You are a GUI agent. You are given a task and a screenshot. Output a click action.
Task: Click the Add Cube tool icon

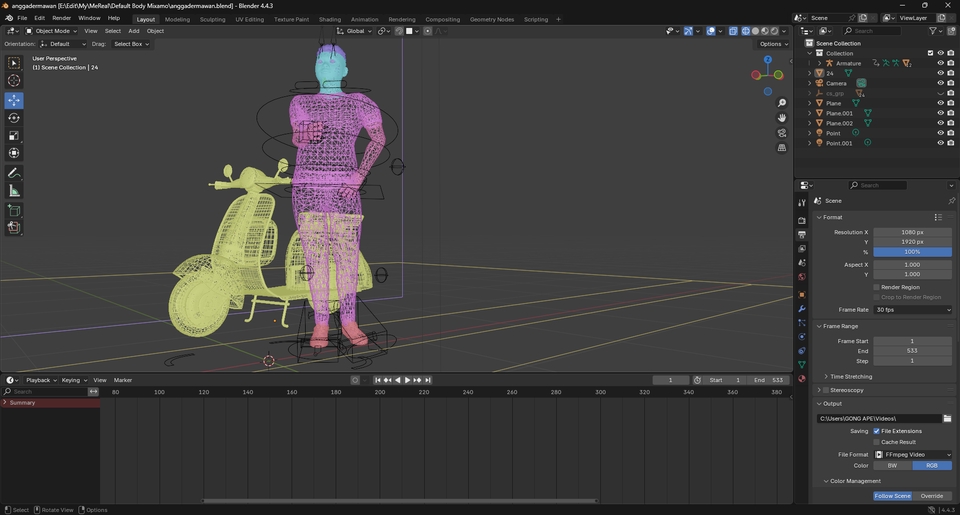pos(14,210)
